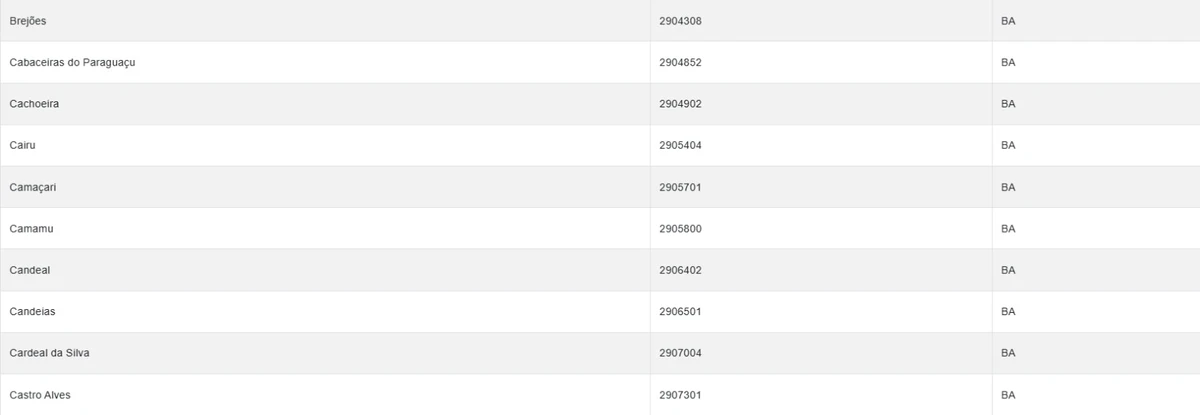The image size is (1200, 415).
Task: Click the code 2906402 cell
Action: (x=680, y=270)
